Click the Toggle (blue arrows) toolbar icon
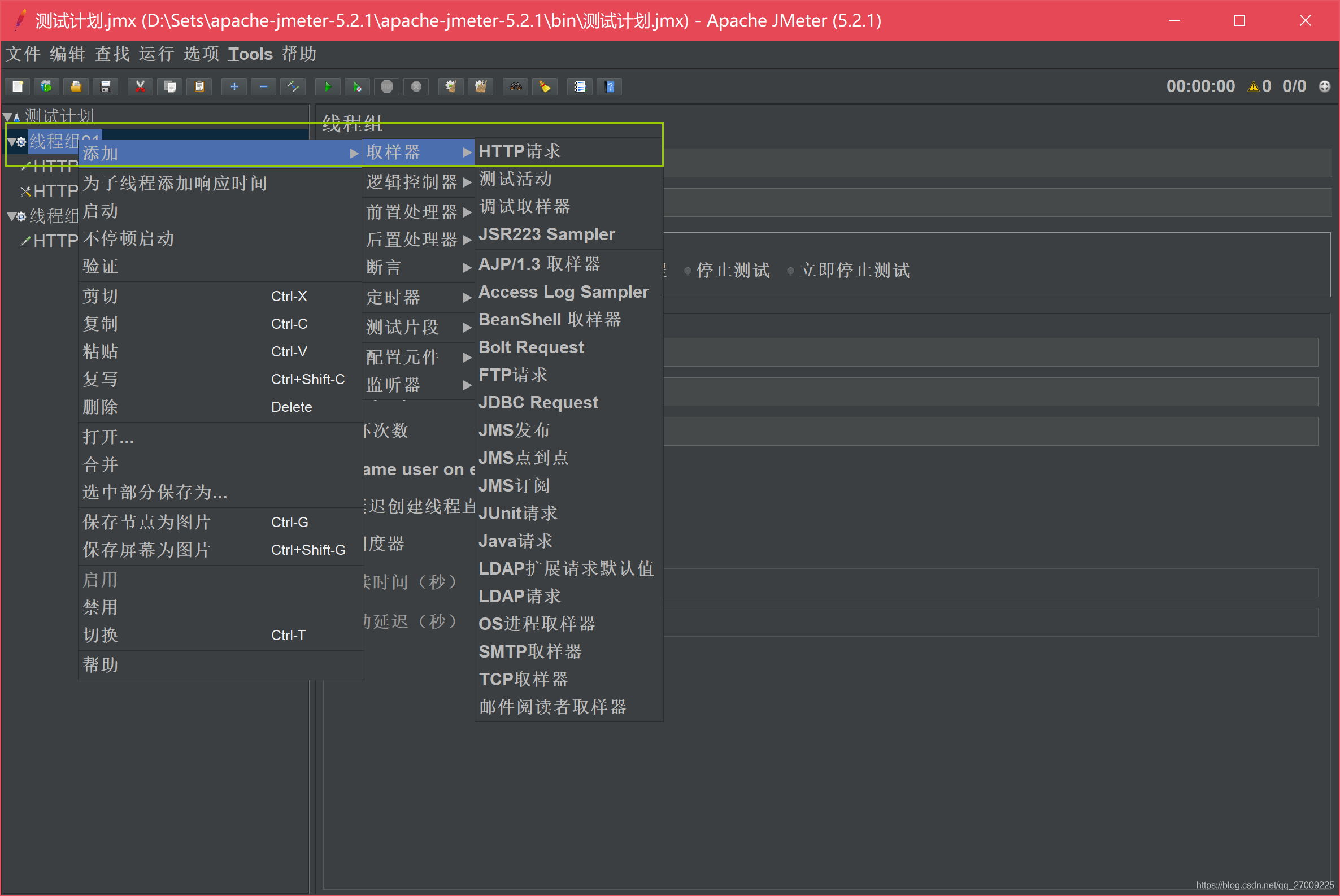 (293, 87)
